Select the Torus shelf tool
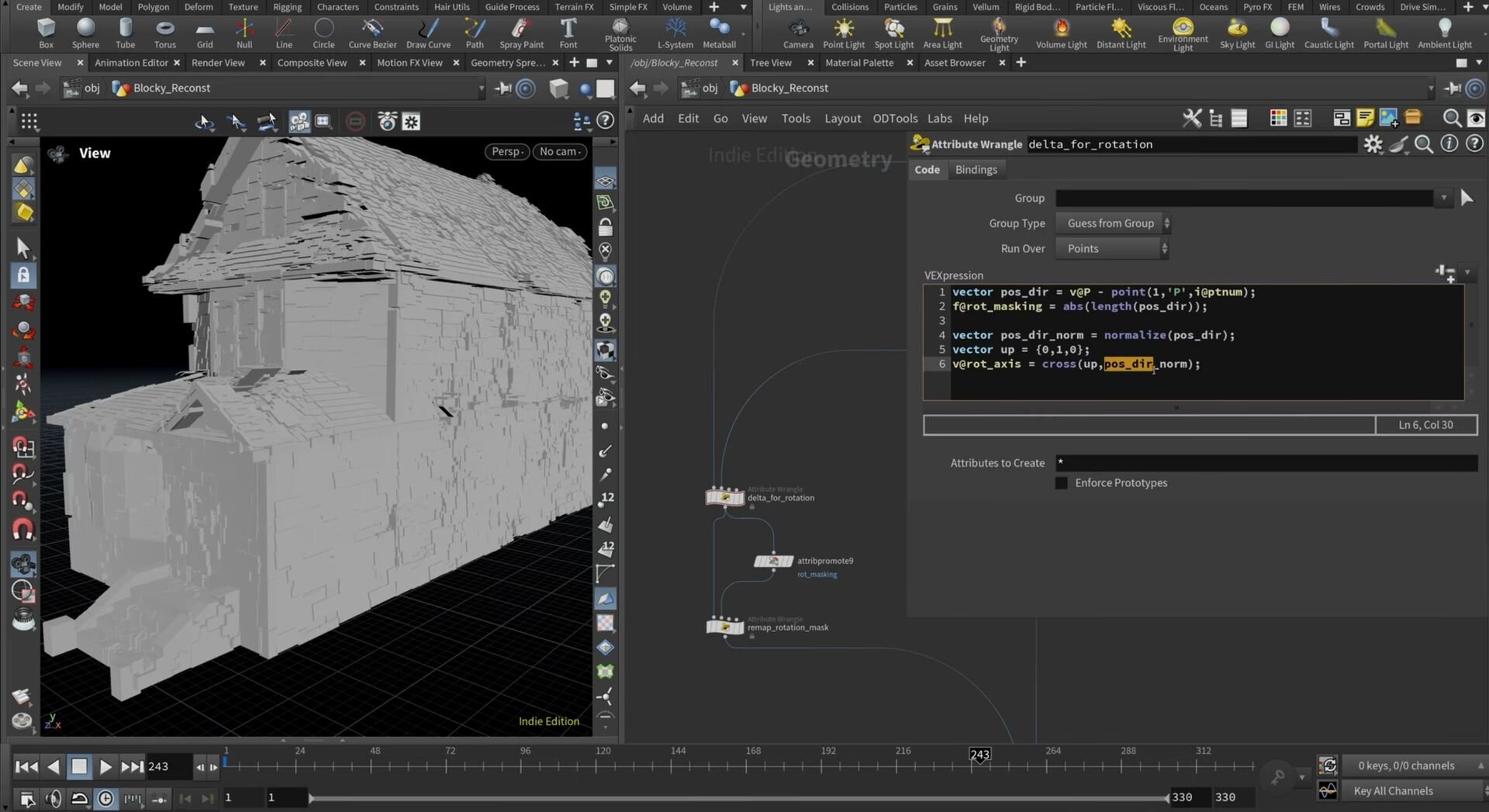The height and width of the screenshot is (812, 1489). point(164,34)
